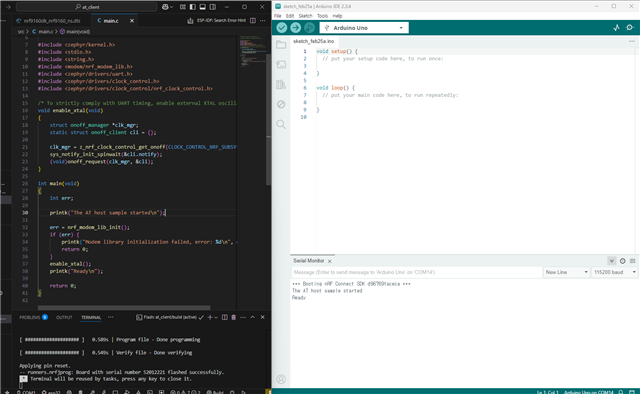The width and height of the screenshot is (640, 394).
Task: Click ESP-IDF Search Error Hint button
Action: (221, 20)
